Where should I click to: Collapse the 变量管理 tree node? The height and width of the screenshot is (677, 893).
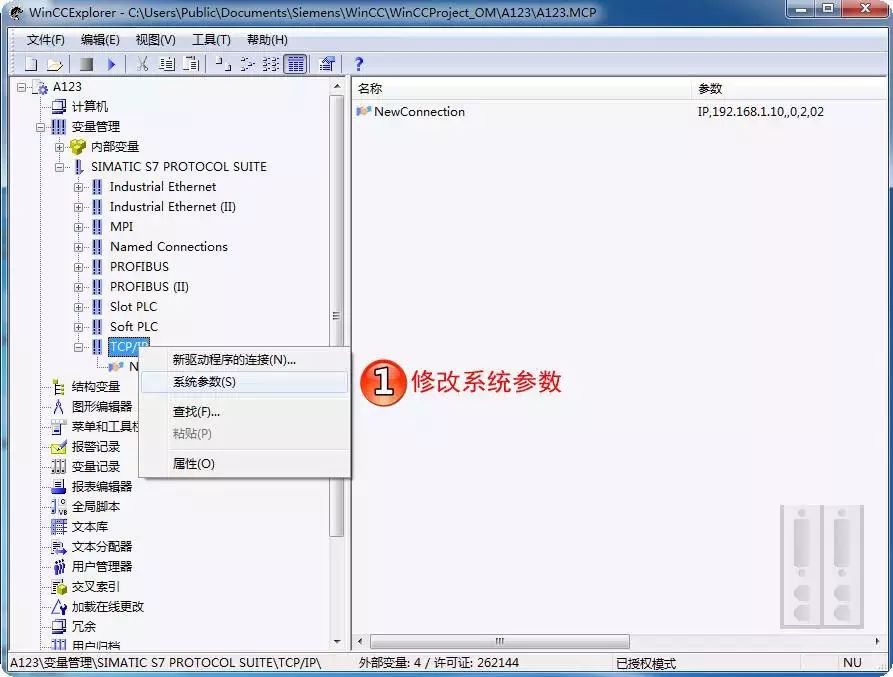[40, 127]
